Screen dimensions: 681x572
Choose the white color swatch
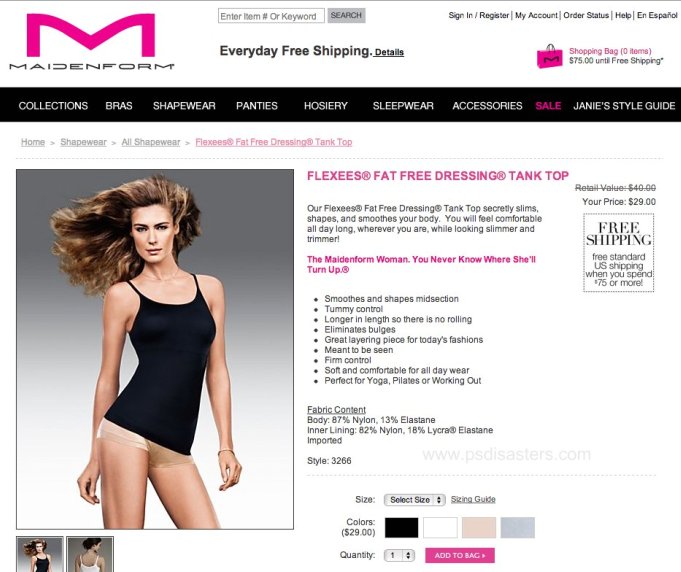[440, 528]
